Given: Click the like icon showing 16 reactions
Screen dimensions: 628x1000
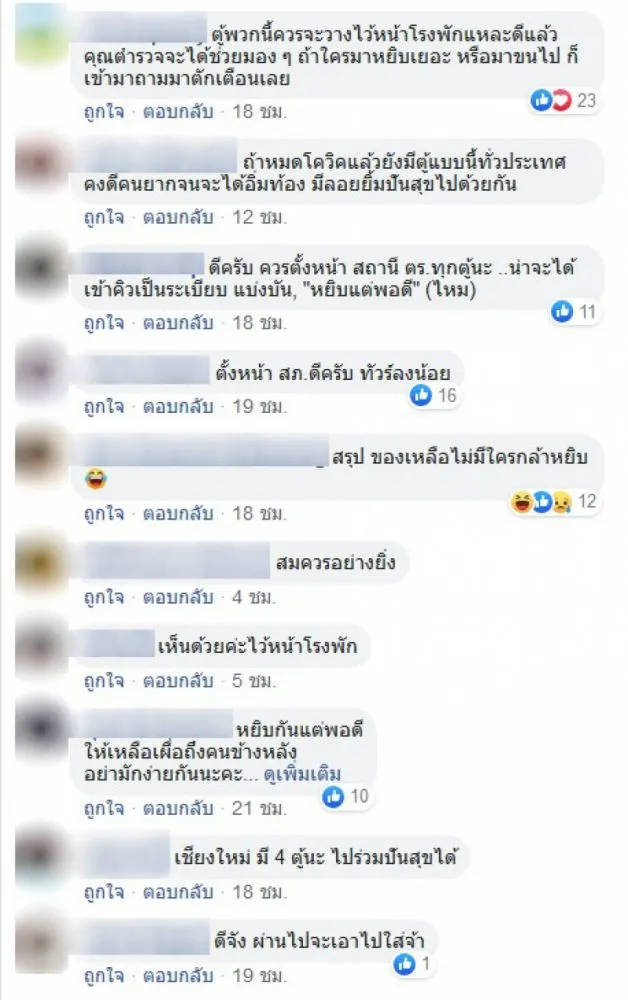Looking at the screenshot, I should (x=421, y=395).
